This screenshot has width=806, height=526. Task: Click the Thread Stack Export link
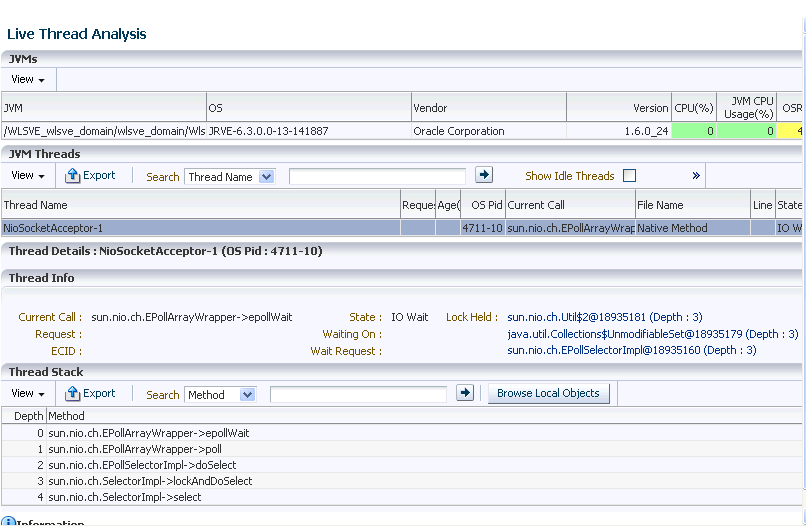pos(99,393)
